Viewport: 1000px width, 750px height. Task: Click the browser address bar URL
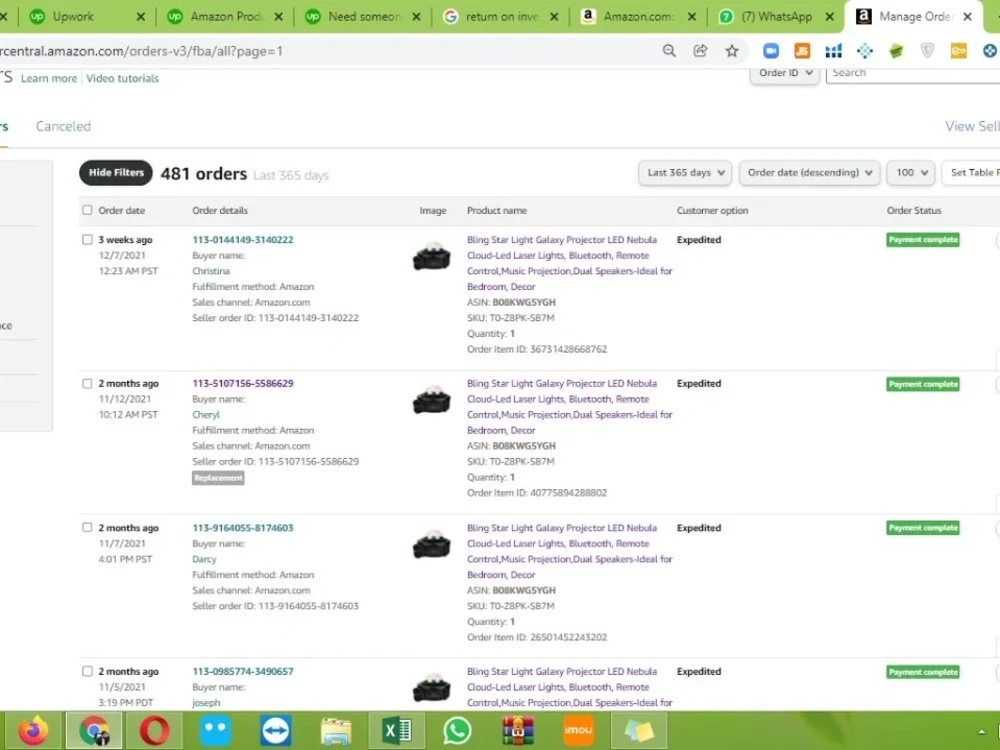click(141, 51)
